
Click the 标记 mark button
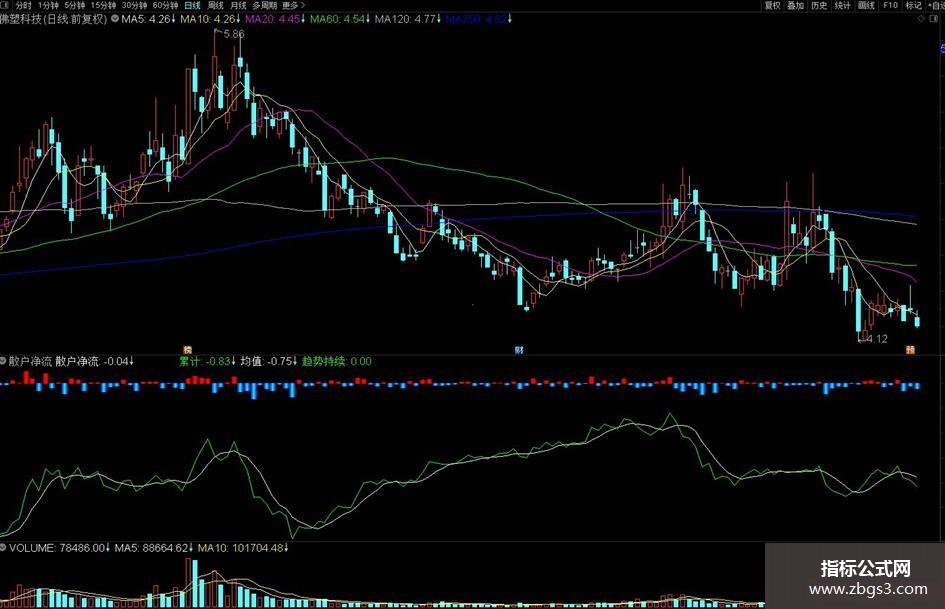914,5
